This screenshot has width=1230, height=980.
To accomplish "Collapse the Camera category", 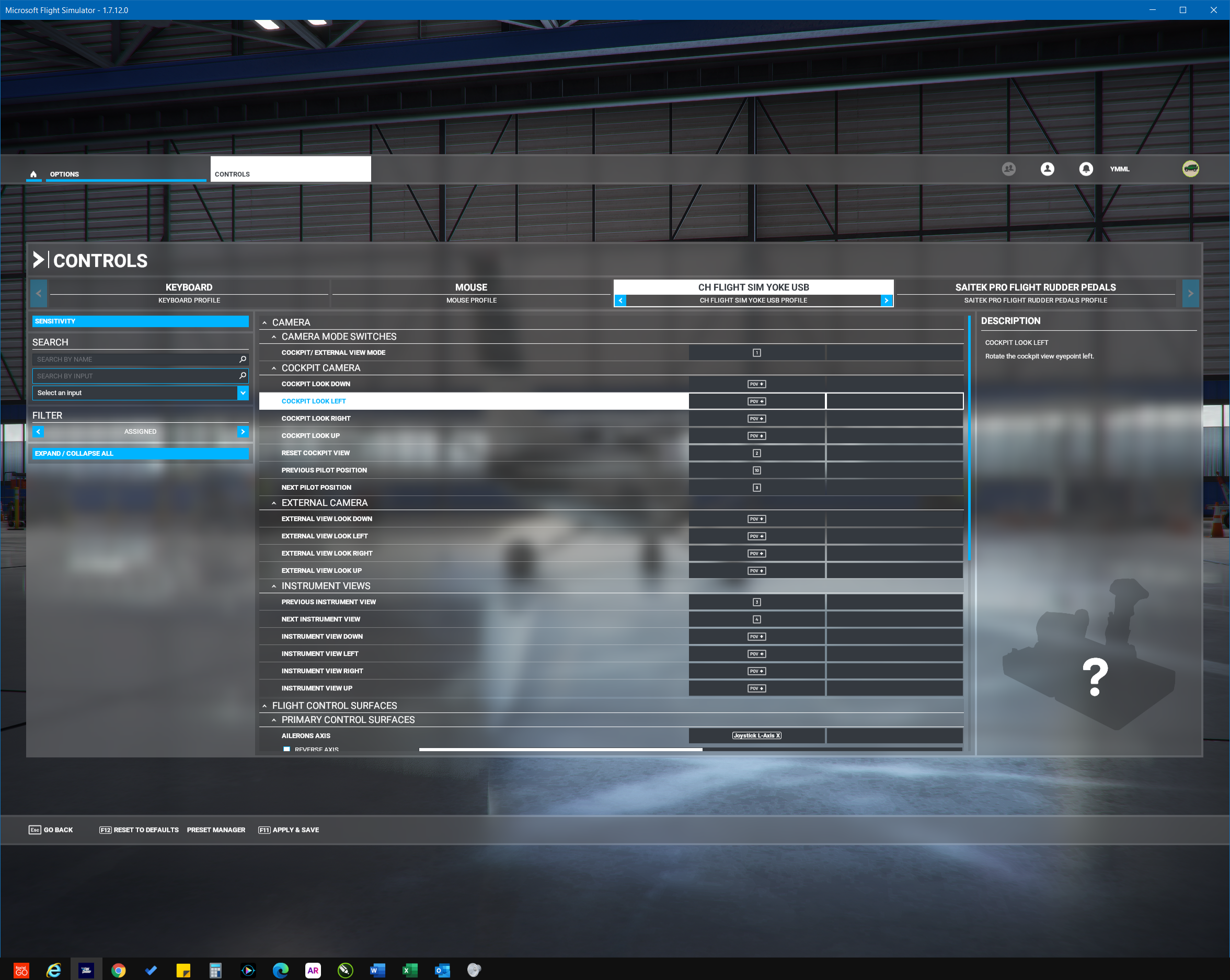I will [x=264, y=323].
